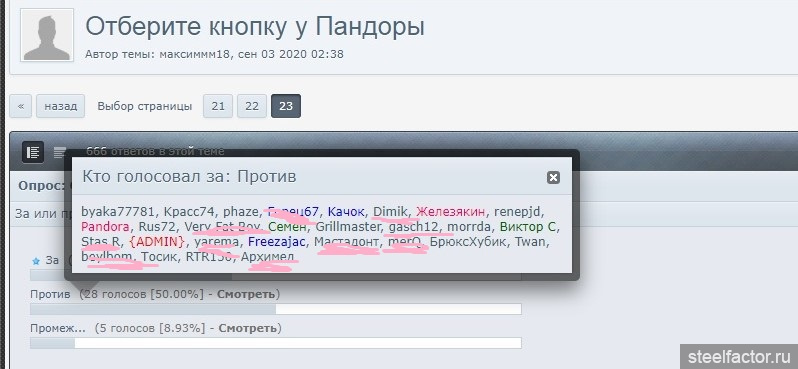The width and height of the screenshot is (798, 369).
Task: Jump to the first page arrow button
Action: (21, 106)
